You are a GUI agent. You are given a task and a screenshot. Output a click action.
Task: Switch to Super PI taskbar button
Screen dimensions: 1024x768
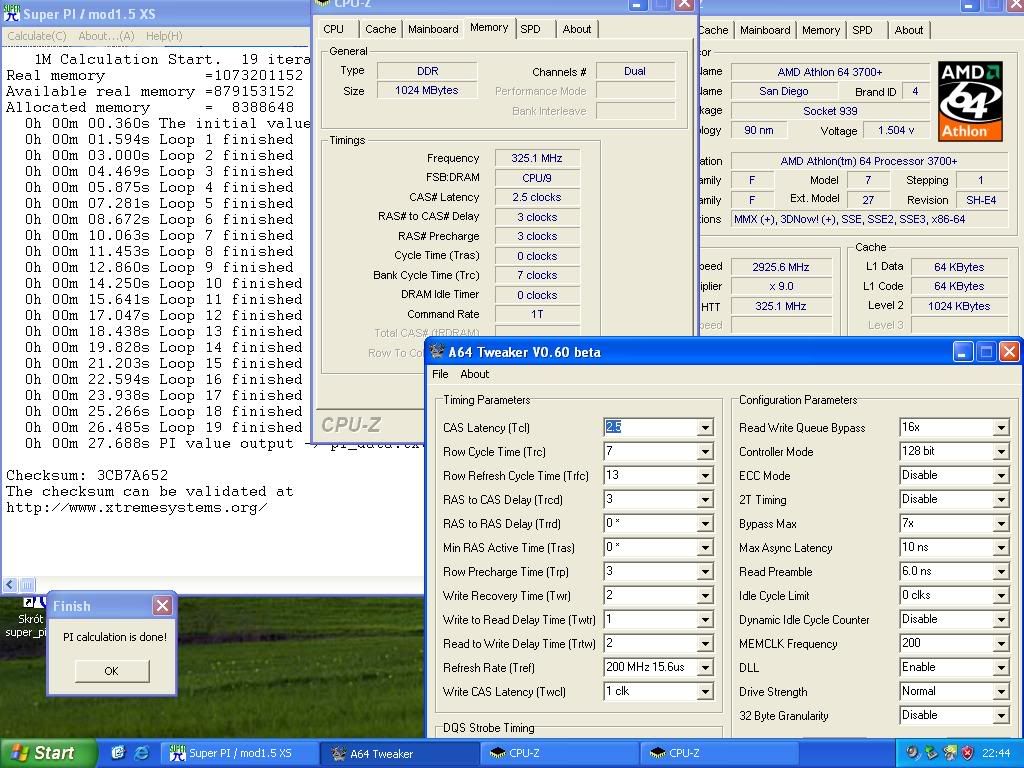pyautogui.click(x=238, y=753)
